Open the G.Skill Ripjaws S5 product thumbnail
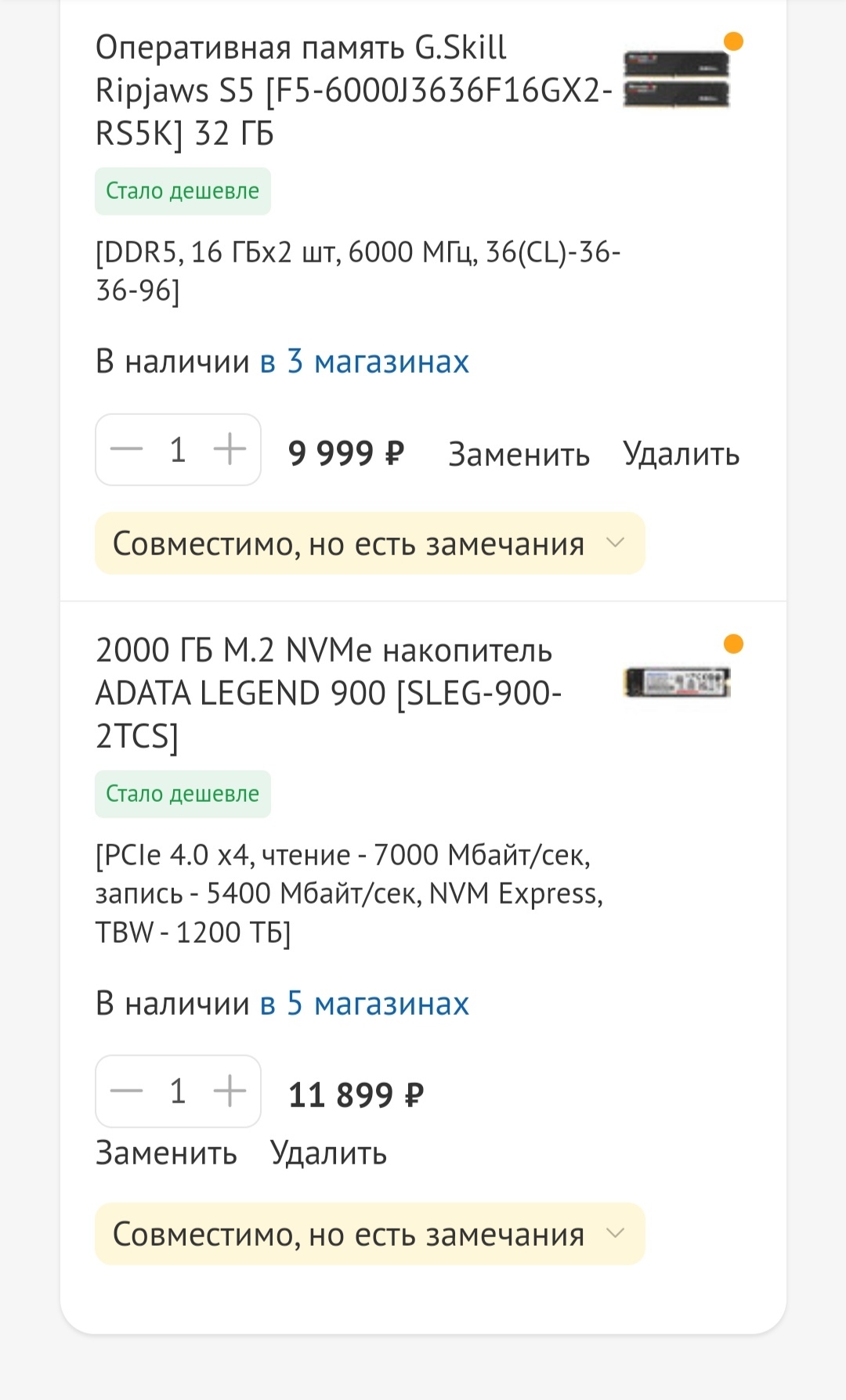The image size is (846, 1400). pos(676,79)
